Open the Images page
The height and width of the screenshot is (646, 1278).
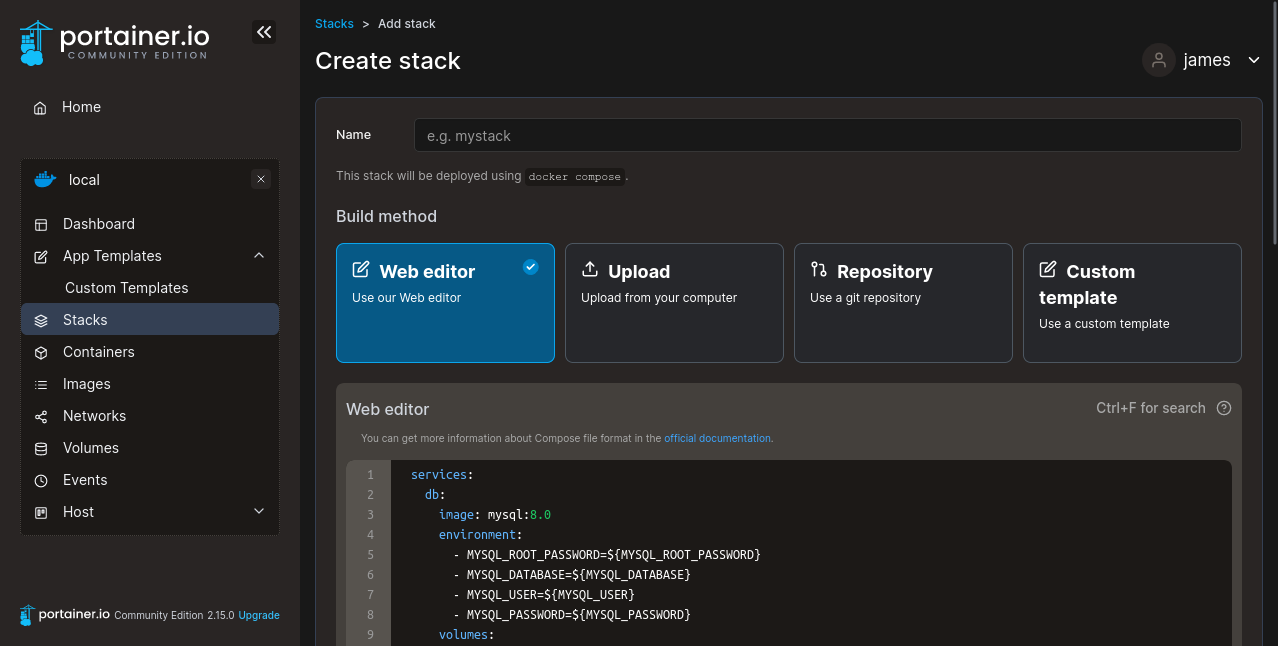point(86,384)
